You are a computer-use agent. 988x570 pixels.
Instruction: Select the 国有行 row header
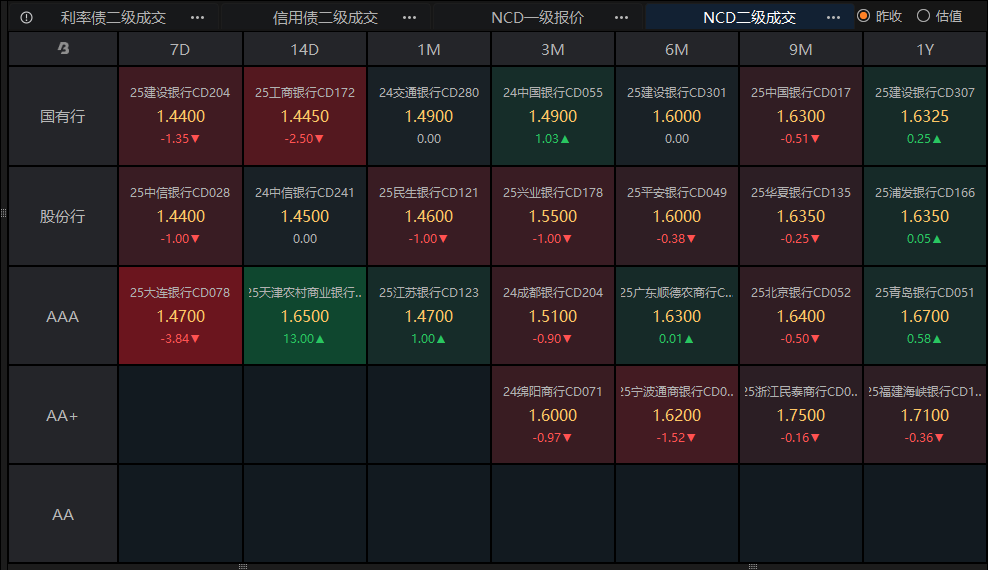coord(63,116)
